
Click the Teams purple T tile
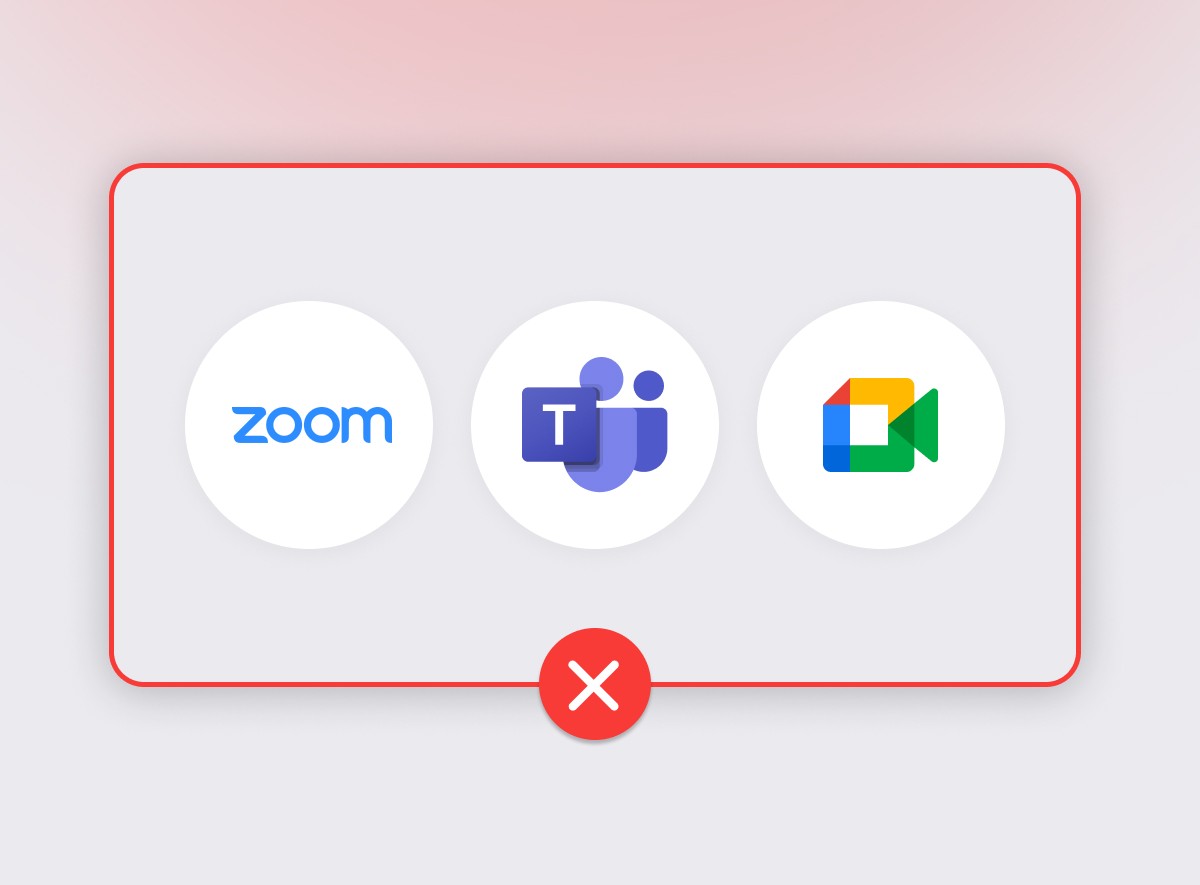560,424
